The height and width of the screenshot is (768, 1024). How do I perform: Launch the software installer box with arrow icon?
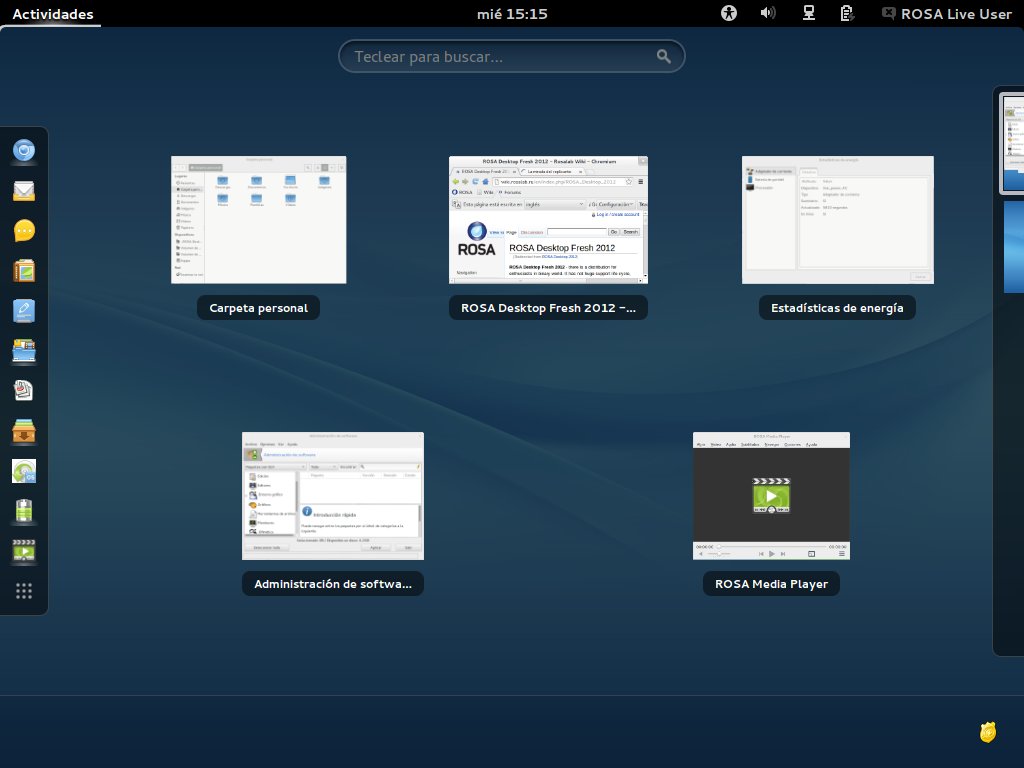[x=24, y=431]
